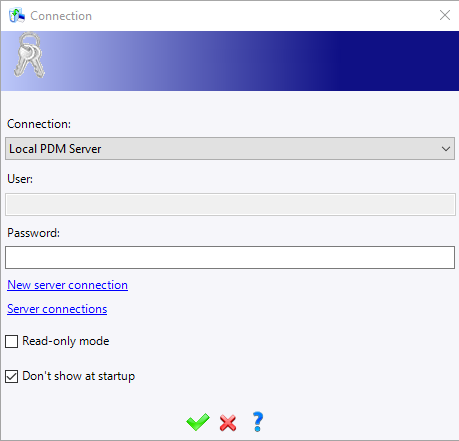Screen dimensions: 459x441
Task: Confirm login with the green checkmark
Action: [198, 422]
